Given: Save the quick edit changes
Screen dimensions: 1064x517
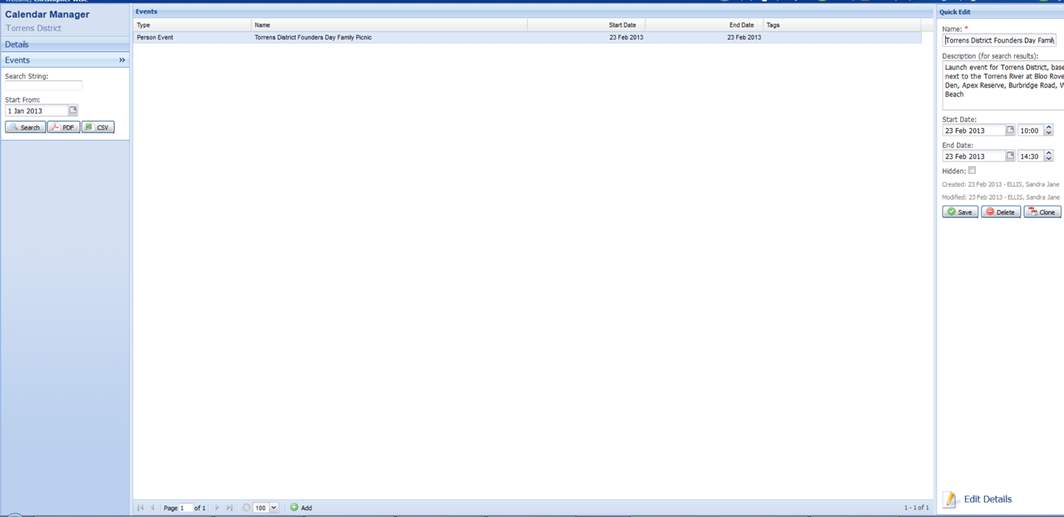Looking at the screenshot, I should (960, 212).
